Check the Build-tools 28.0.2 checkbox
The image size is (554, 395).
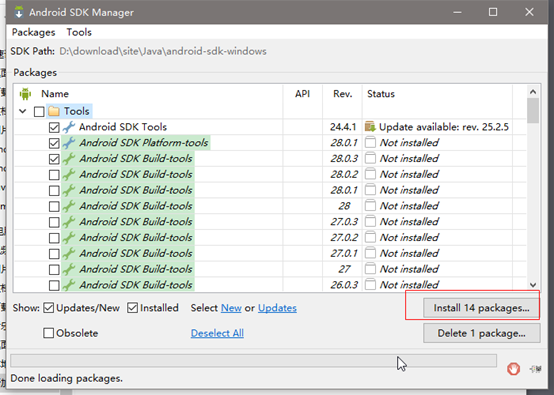point(54,175)
